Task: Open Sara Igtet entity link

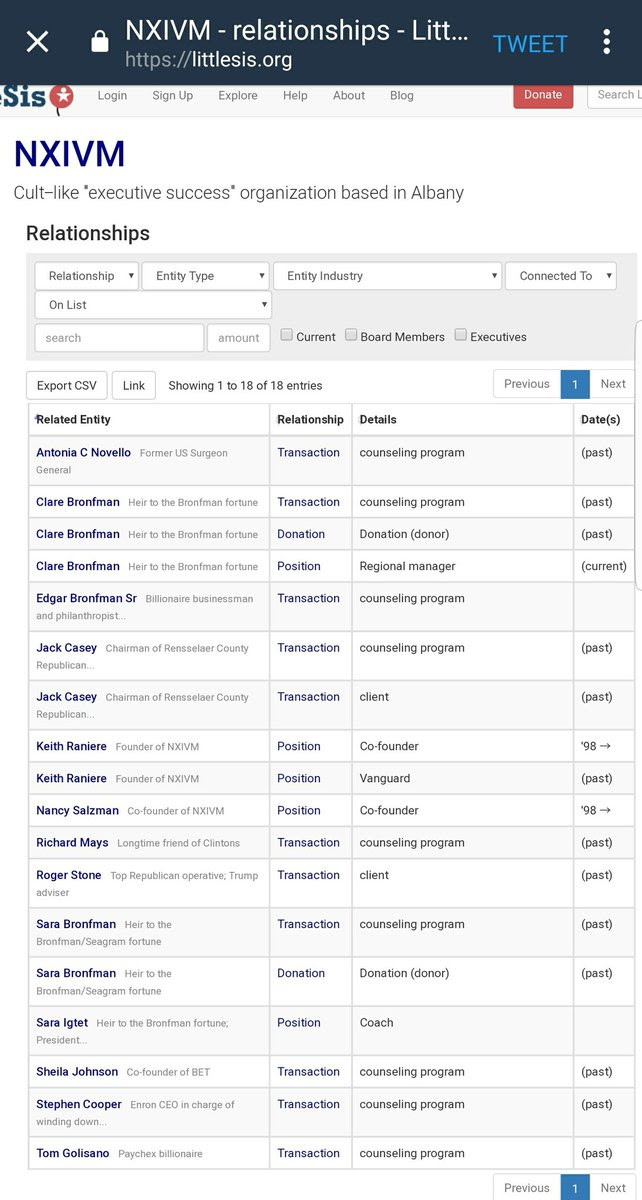Action: [x=62, y=1023]
